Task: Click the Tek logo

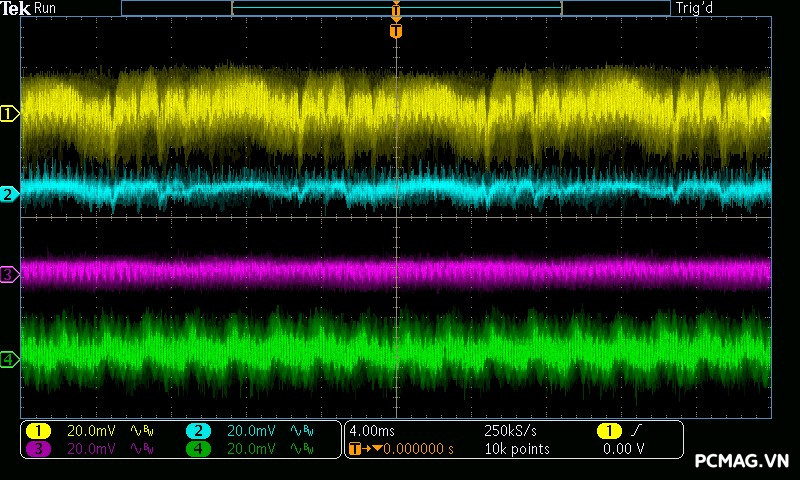Action: point(17,8)
